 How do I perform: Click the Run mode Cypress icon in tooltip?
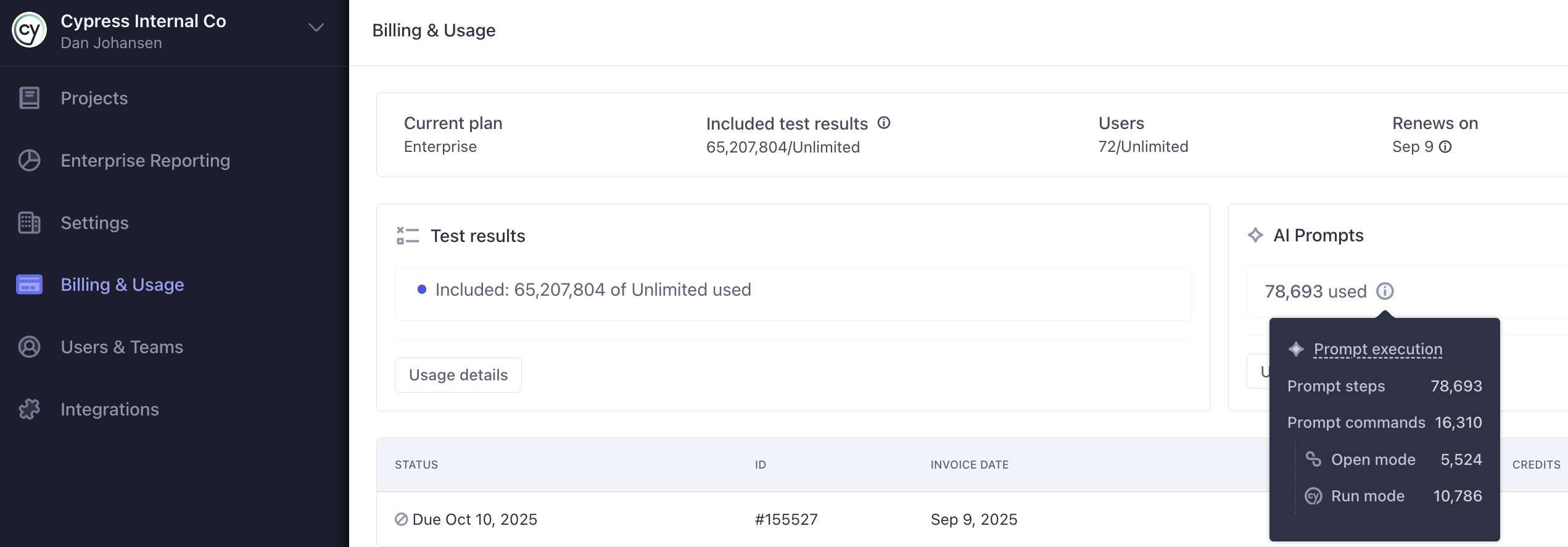point(1313,496)
